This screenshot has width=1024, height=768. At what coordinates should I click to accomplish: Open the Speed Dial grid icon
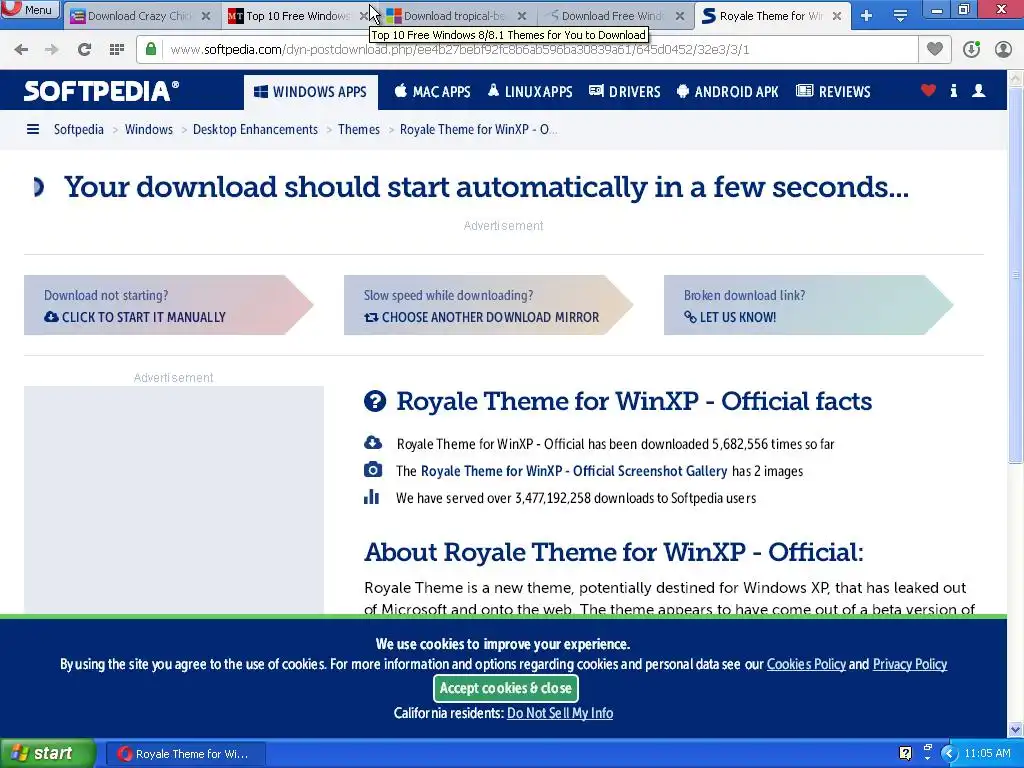(117, 50)
